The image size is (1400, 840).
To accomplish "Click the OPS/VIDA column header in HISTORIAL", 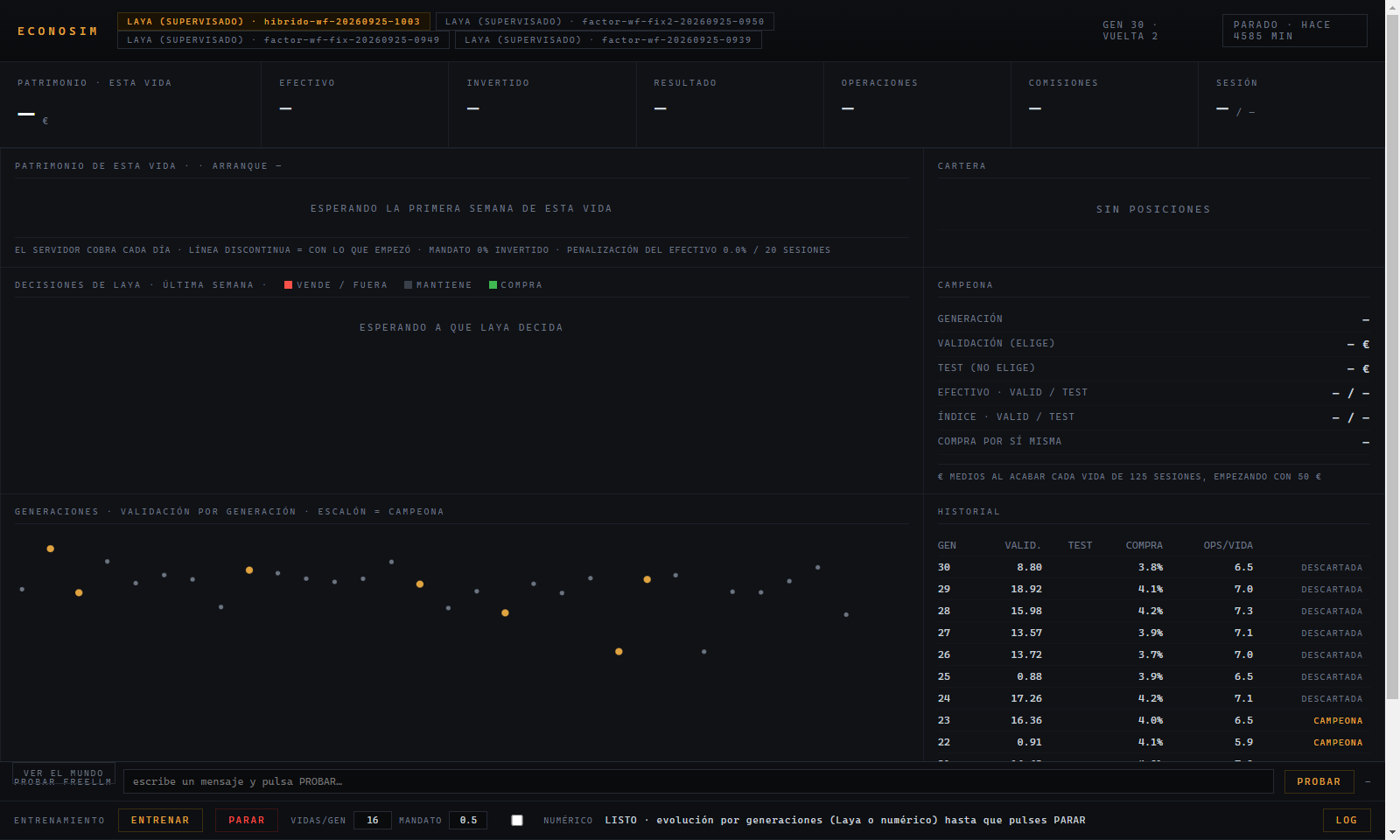I will (1228, 546).
